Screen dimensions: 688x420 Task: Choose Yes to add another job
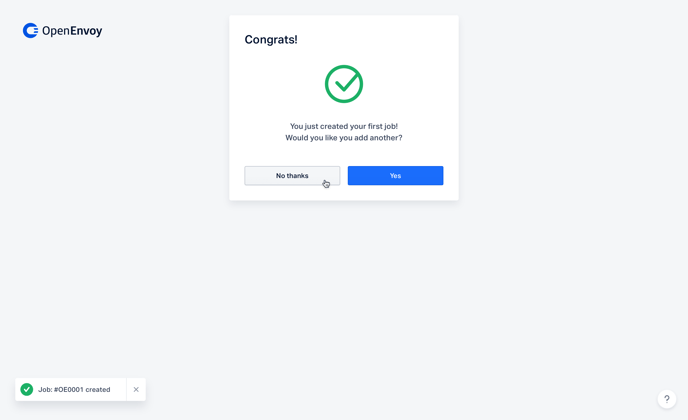(395, 176)
